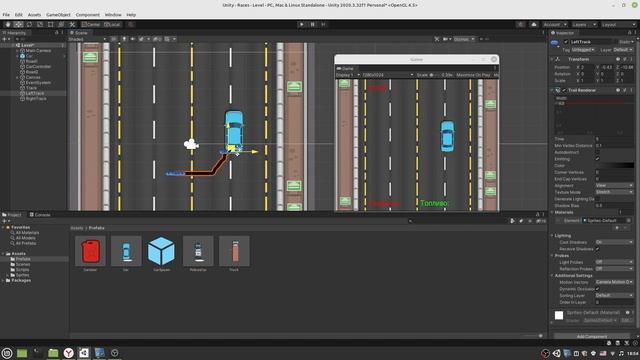Toggle the Pivot/Center handle position button
Viewport: 640px width, 360px height.
point(91,24)
